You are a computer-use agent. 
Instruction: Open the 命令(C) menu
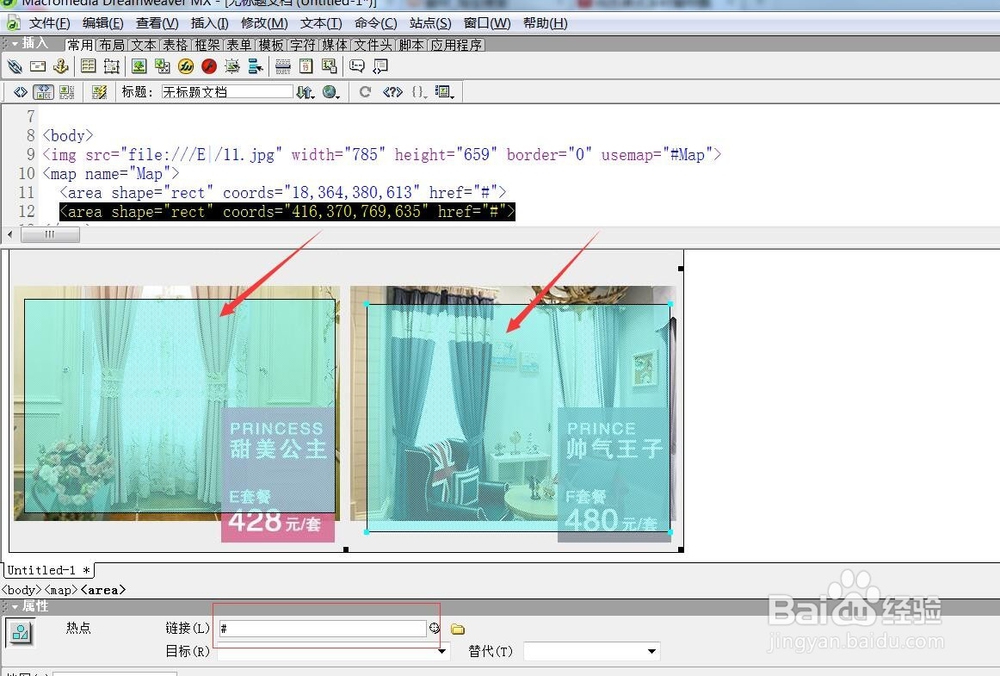376,24
